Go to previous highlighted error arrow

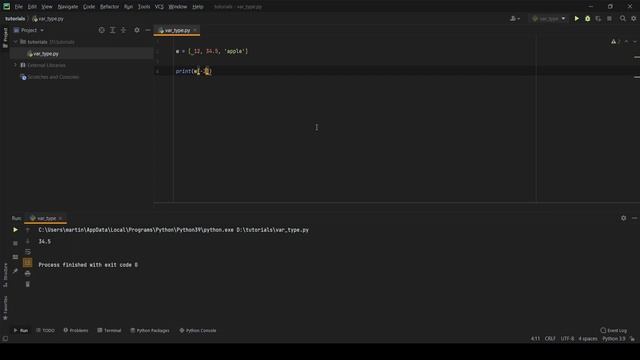click(627, 42)
